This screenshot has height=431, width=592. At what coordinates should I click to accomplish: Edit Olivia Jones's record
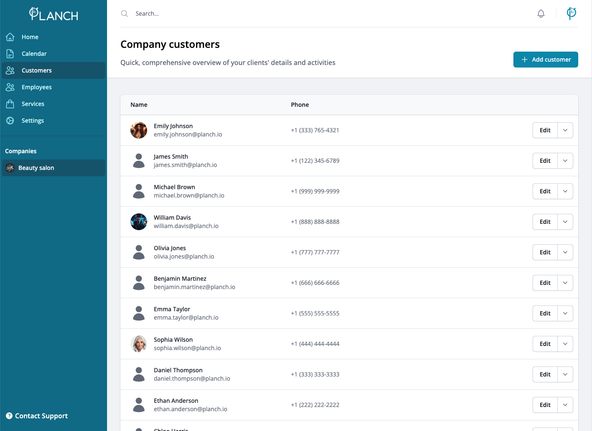click(545, 252)
